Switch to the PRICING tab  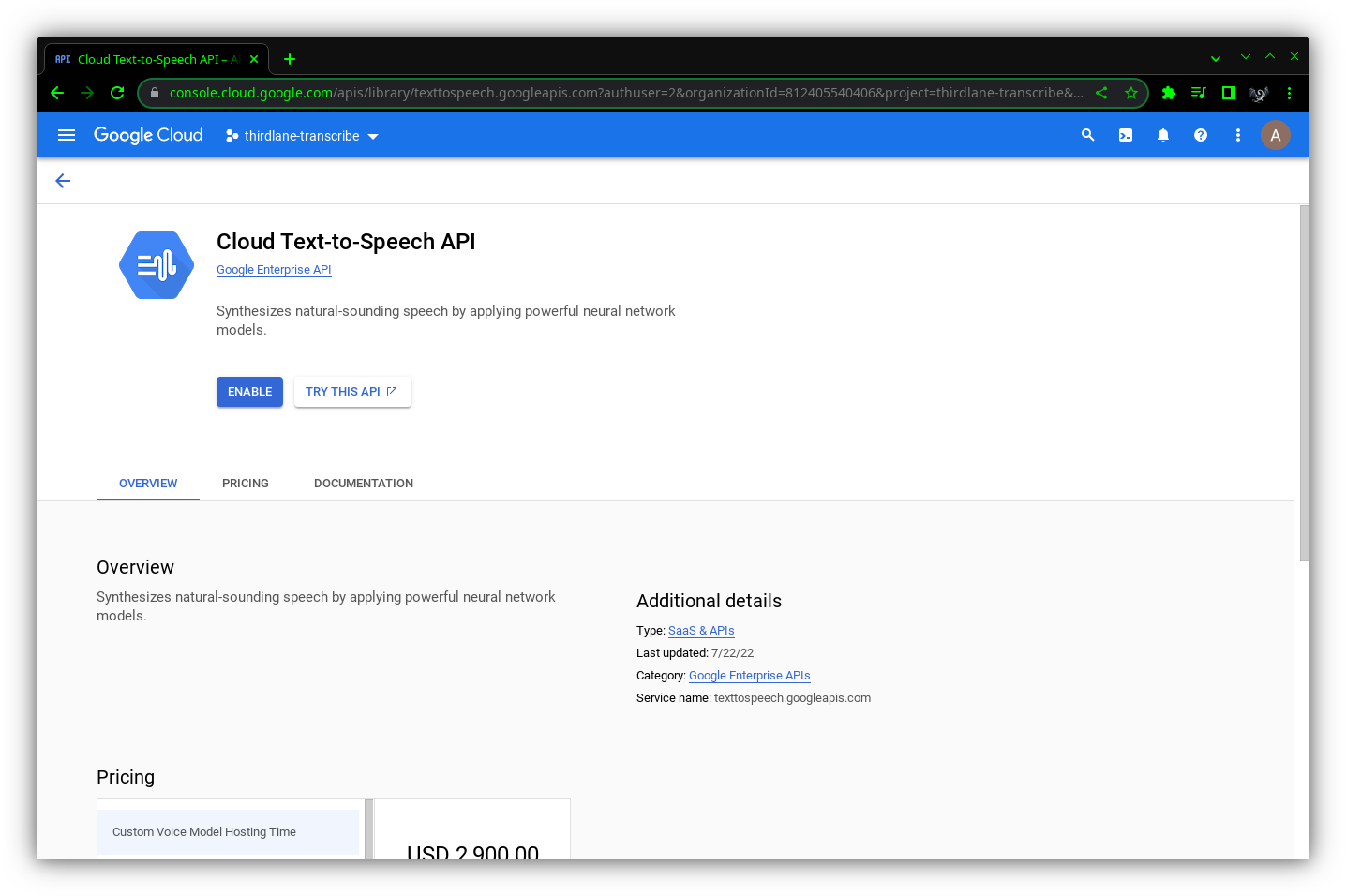pyautogui.click(x=246, y=484)
